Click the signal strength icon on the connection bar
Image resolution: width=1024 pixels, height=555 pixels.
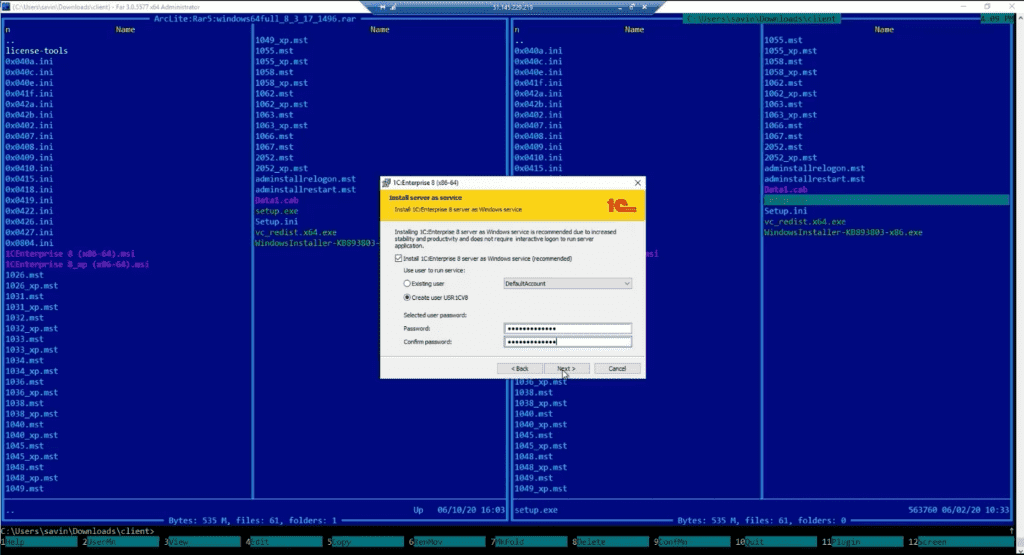tap(393, 7)
